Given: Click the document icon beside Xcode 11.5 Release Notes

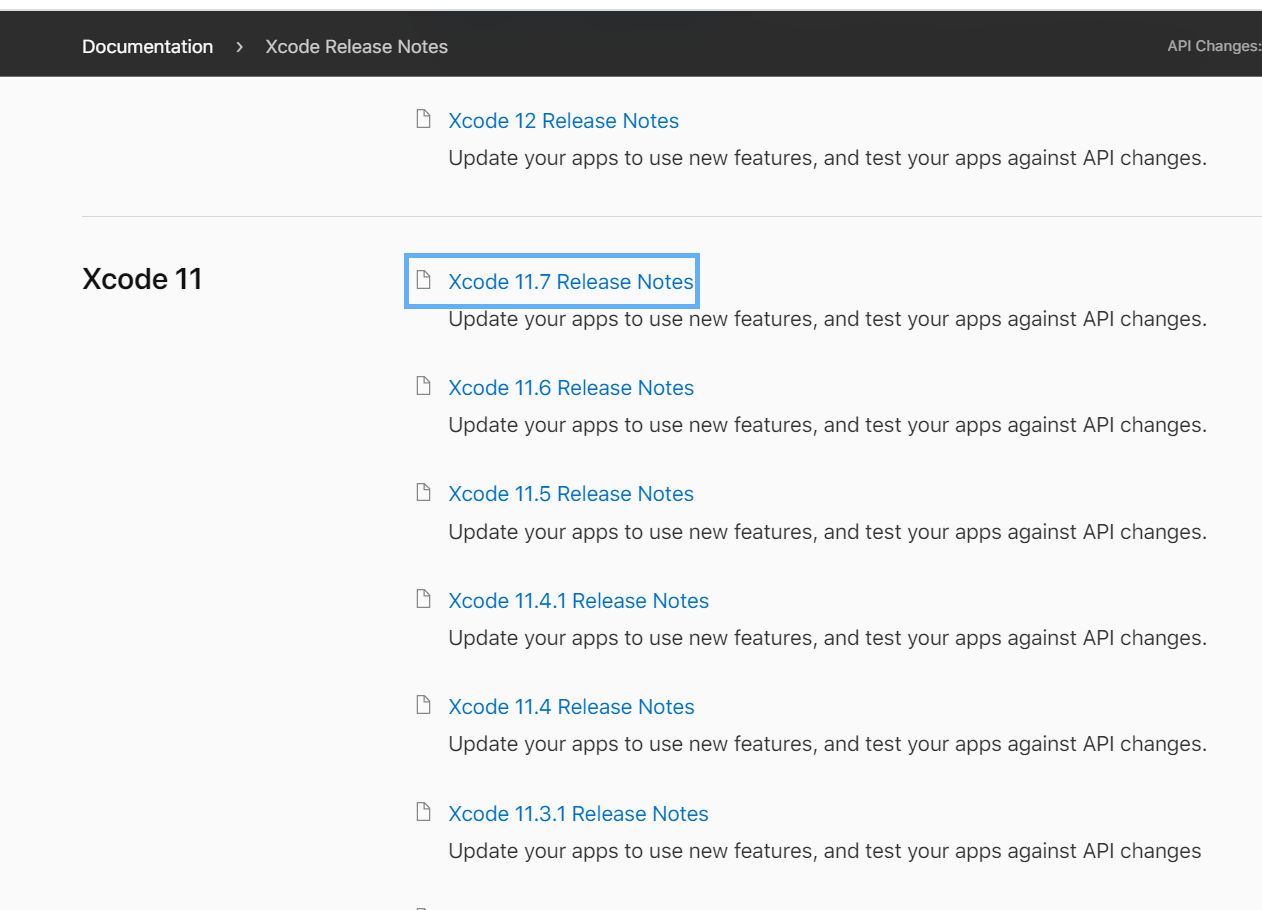Looking at the screenshot, I should pos(423,492).
